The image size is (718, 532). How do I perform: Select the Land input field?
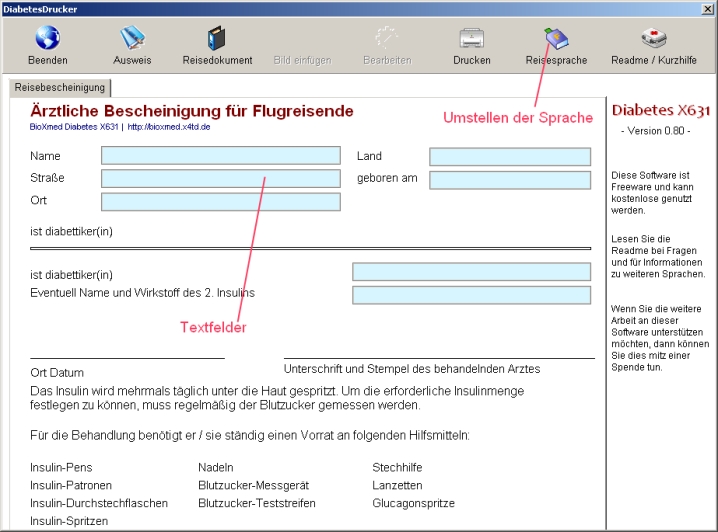[510, 157]
